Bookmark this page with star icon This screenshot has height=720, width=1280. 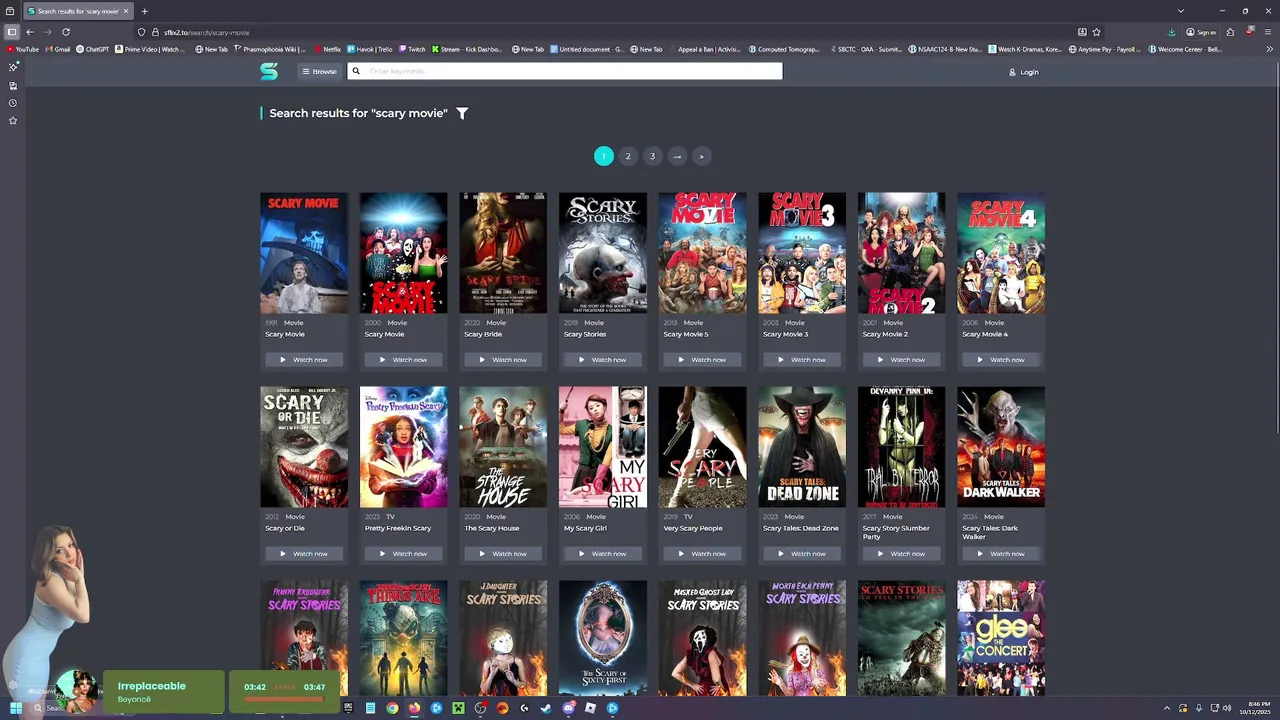pos(1096,32)
